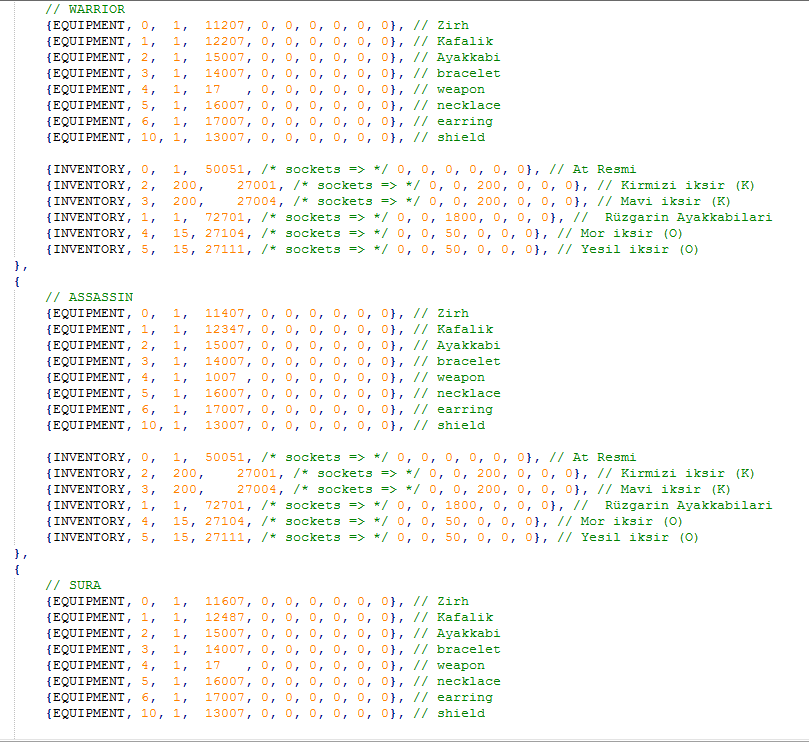Select necklace value 16007 in the Assassin block
809x742 pixels.
pyautogui.click(x=224, y=393)
